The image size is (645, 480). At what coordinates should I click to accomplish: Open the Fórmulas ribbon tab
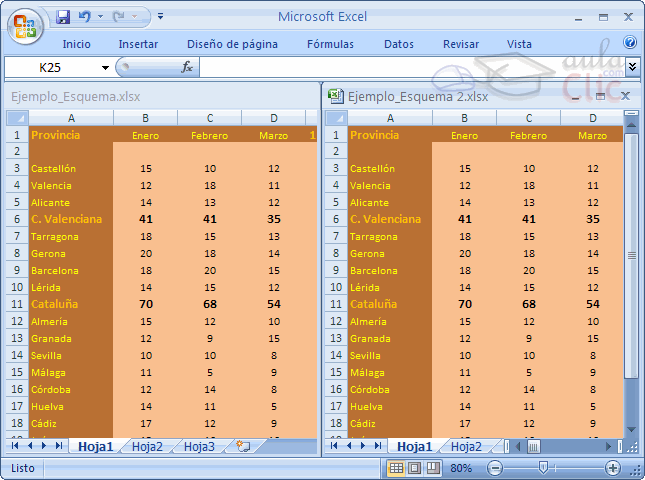point(330,44)
